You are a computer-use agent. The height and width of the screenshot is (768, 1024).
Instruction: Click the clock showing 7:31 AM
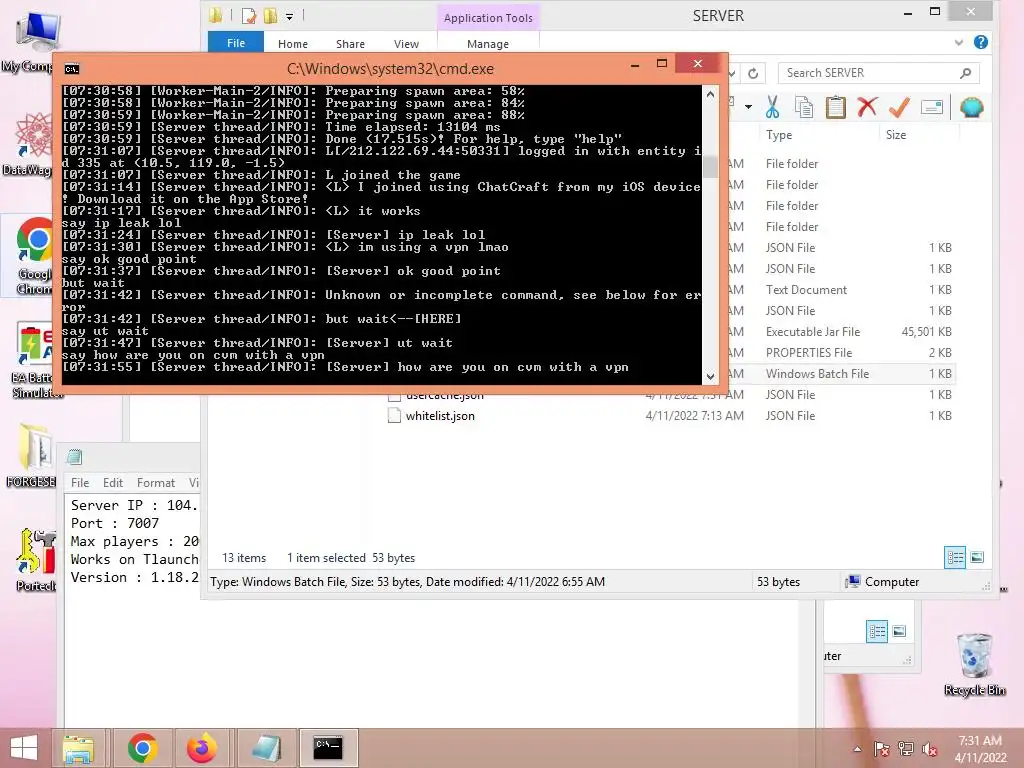[980, 741]
